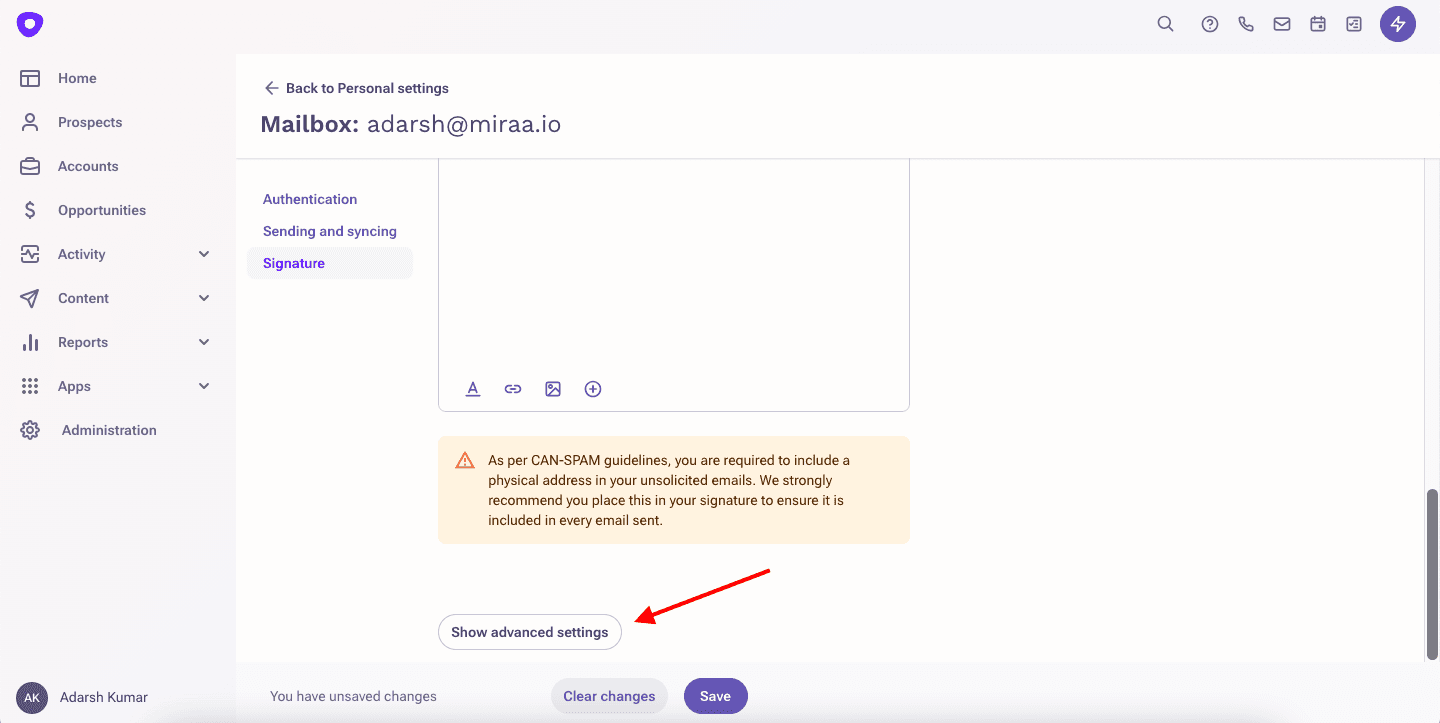The image size is (1440, 723).
Task: Click the plus circle icon in editor
Action: (x=593, y=389)
